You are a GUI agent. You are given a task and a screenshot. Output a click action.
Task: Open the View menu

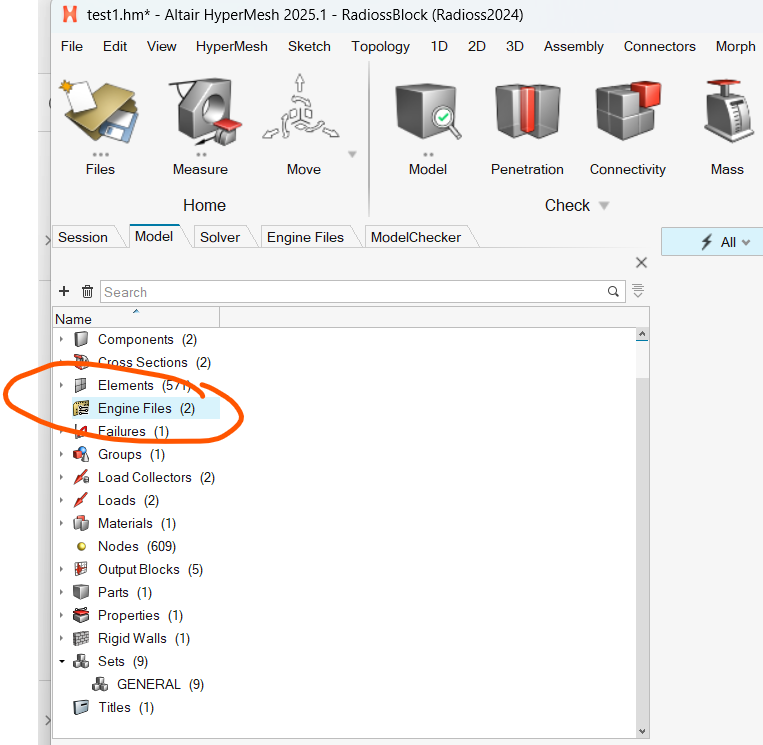(162, 46)
